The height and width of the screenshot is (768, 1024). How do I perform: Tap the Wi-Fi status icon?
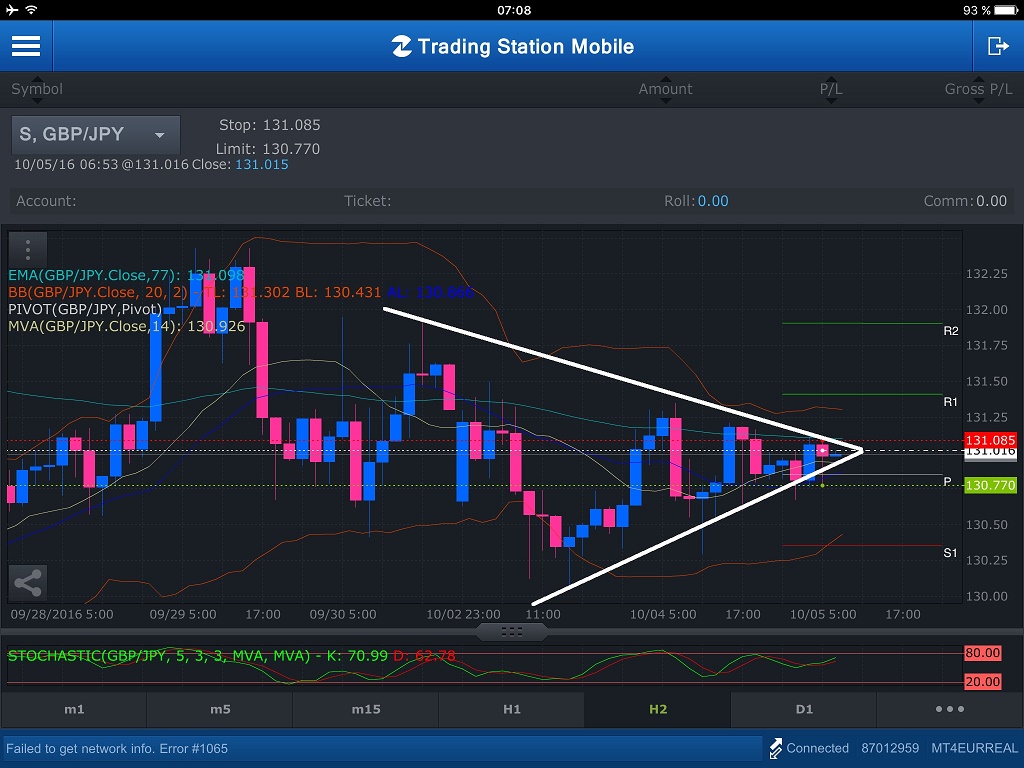point(31,10)
